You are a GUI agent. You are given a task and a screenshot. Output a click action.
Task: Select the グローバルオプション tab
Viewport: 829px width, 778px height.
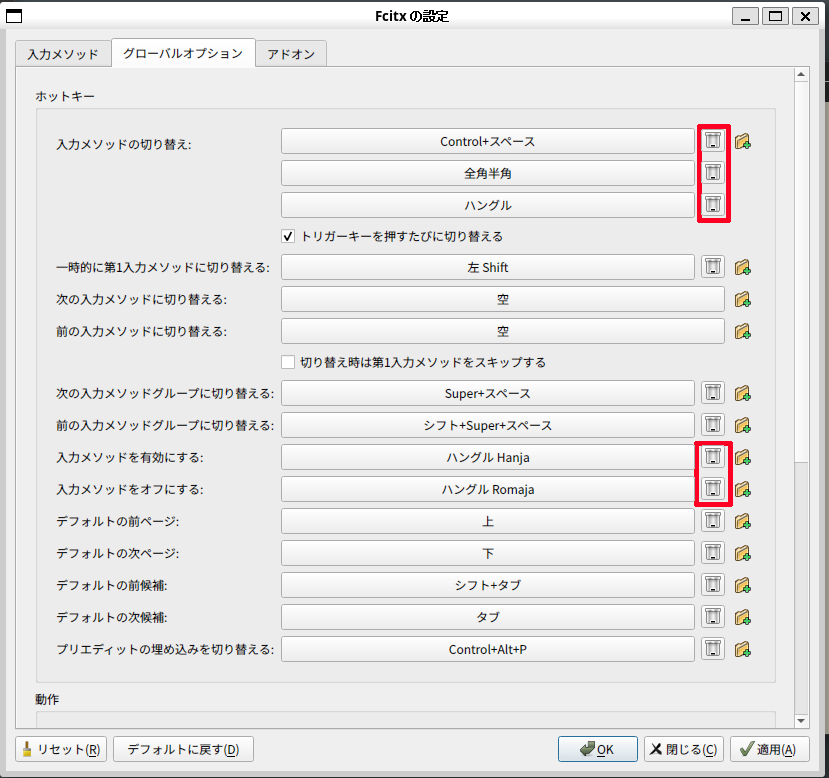[x=183, y=53]
